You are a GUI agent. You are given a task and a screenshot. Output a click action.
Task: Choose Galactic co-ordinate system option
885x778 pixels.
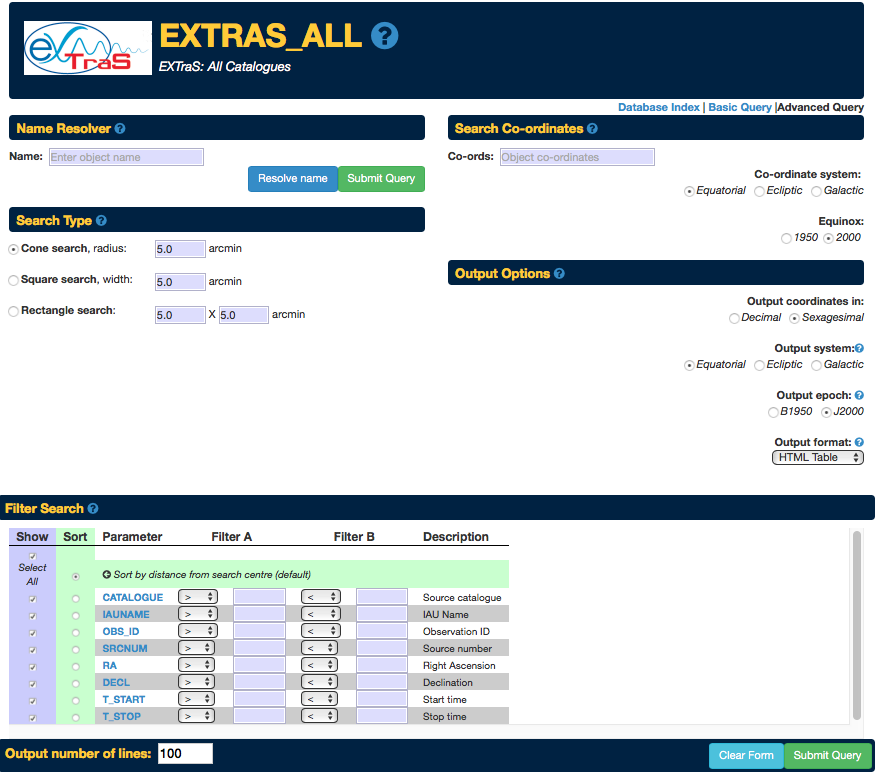click(x=816, y=191)
